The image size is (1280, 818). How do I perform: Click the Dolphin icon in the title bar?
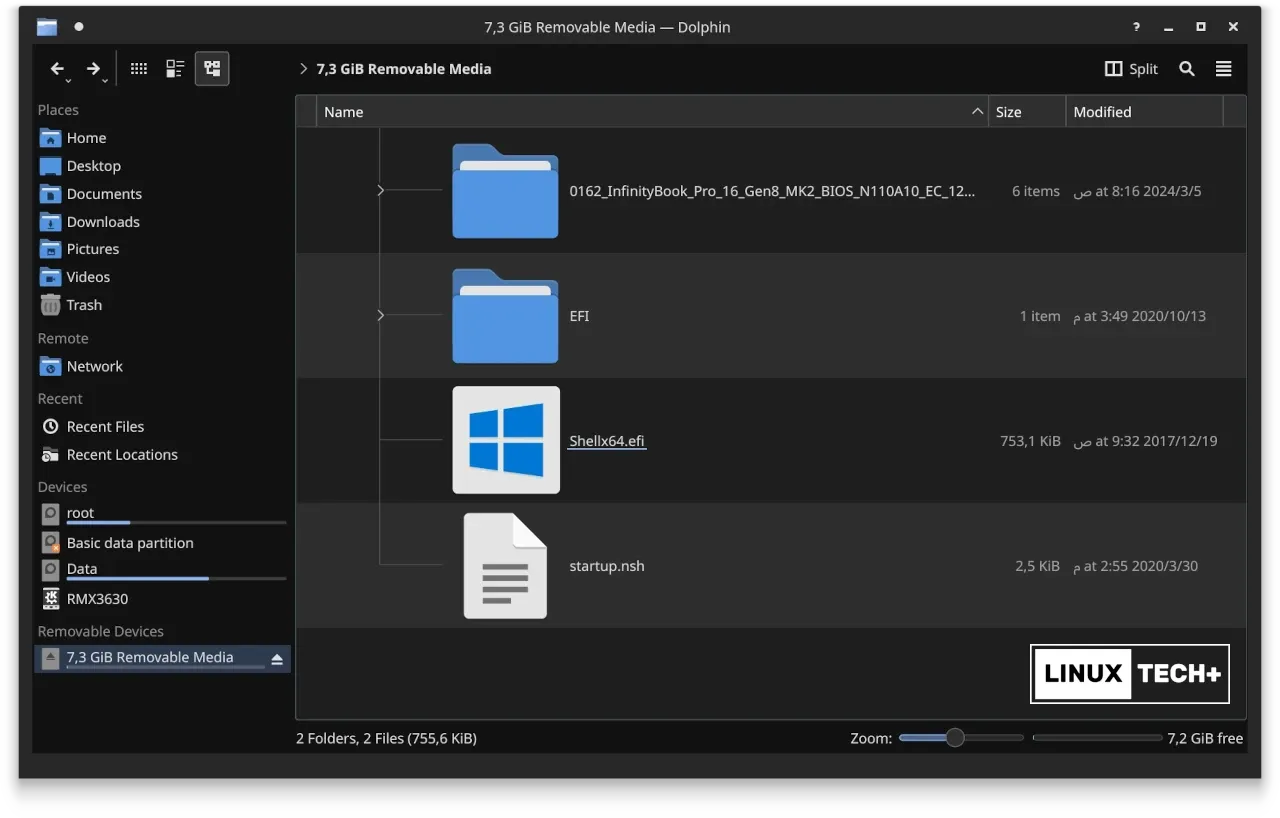(46, 27)
